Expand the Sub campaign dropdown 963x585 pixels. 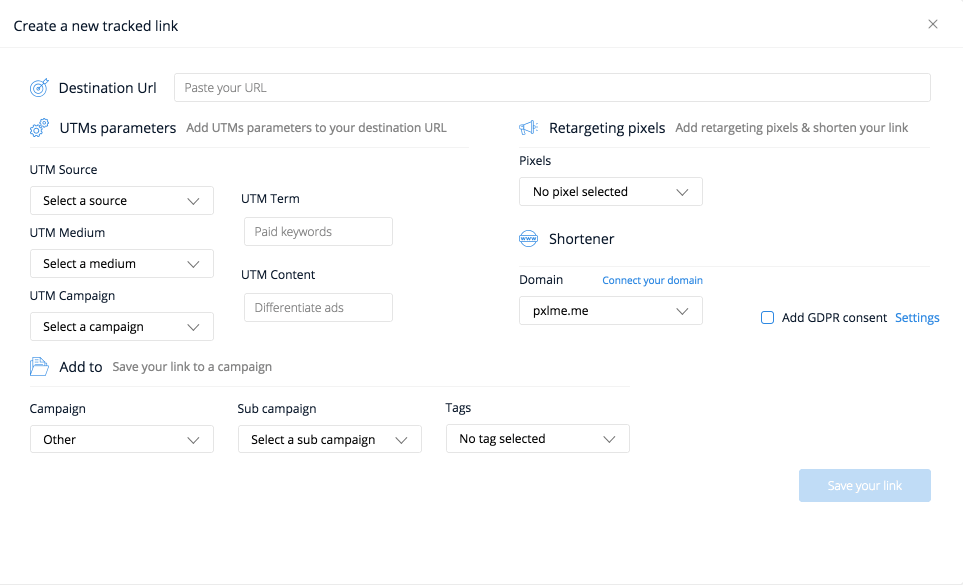(x=329, y=439)
